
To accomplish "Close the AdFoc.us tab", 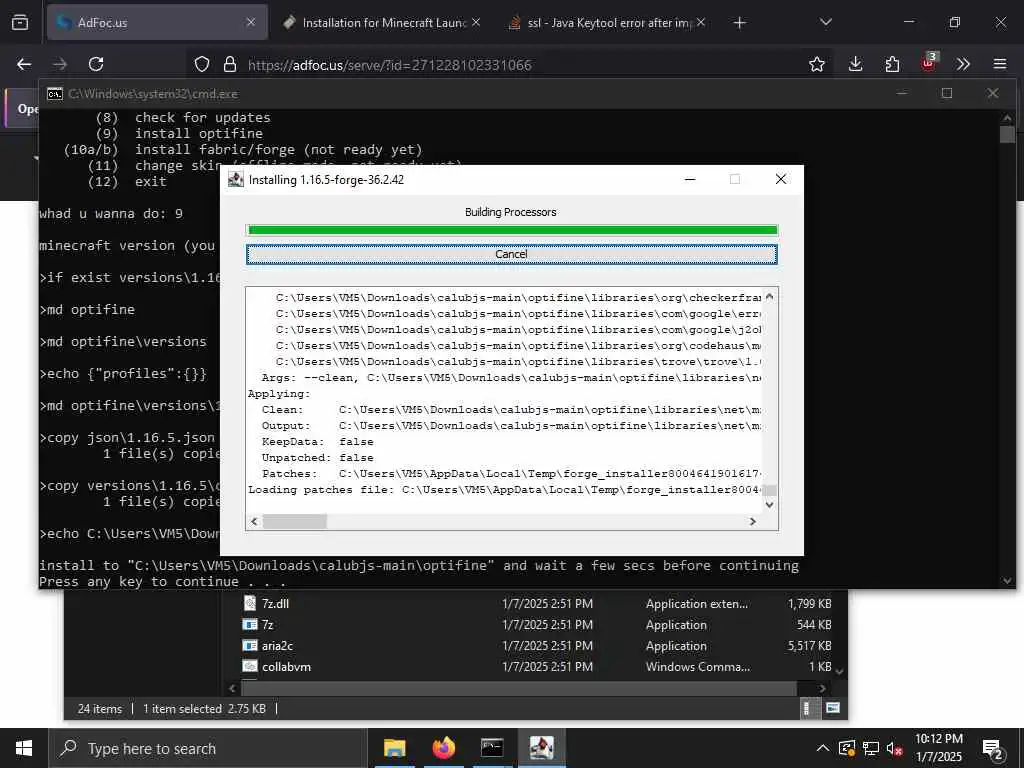I will tap(251, 22).
